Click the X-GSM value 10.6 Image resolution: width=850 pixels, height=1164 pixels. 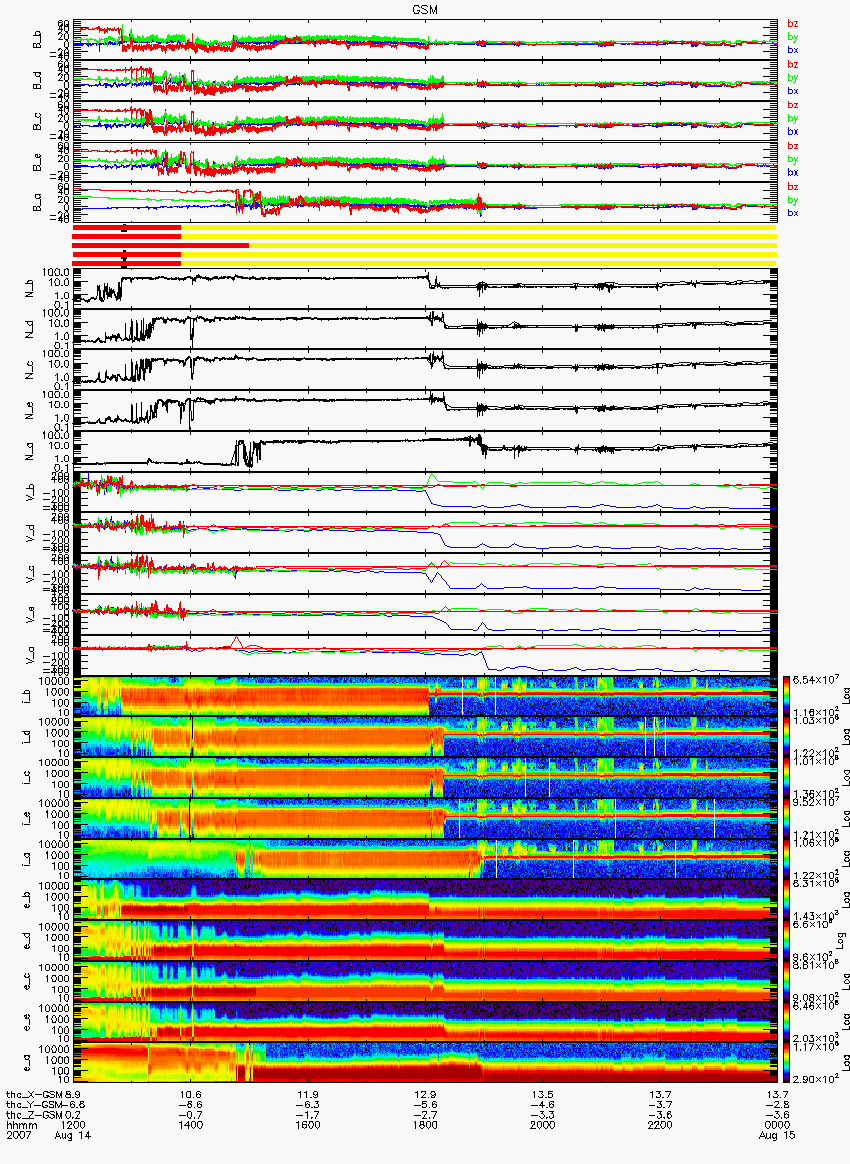191,1095
